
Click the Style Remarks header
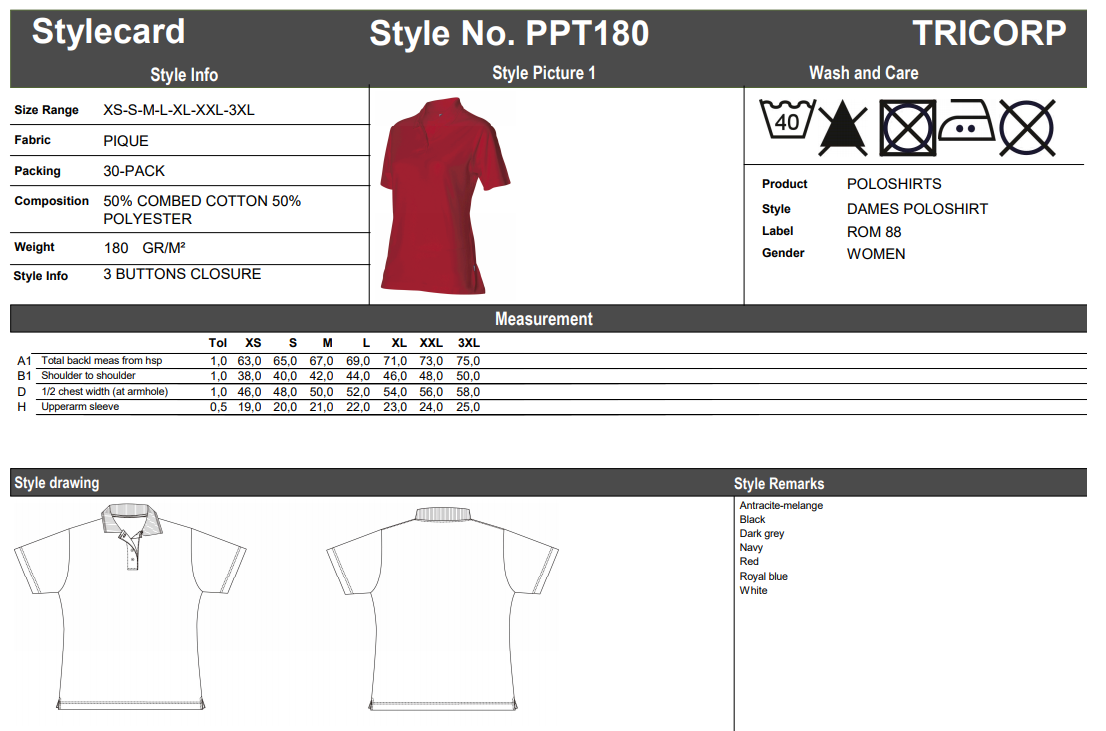point(779,483)
